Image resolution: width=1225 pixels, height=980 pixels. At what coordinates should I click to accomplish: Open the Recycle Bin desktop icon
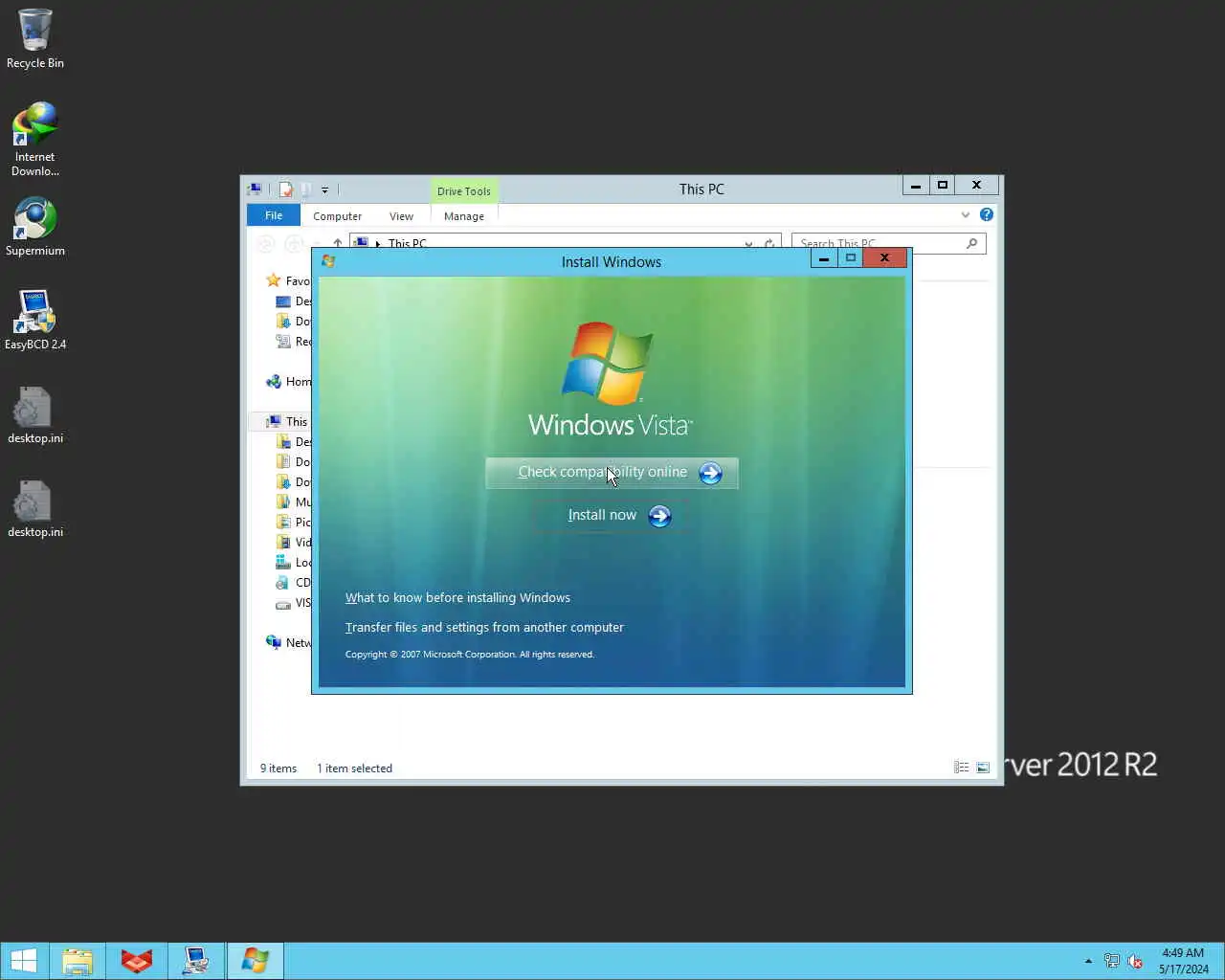pyautogui.click(x=35, y=38)
